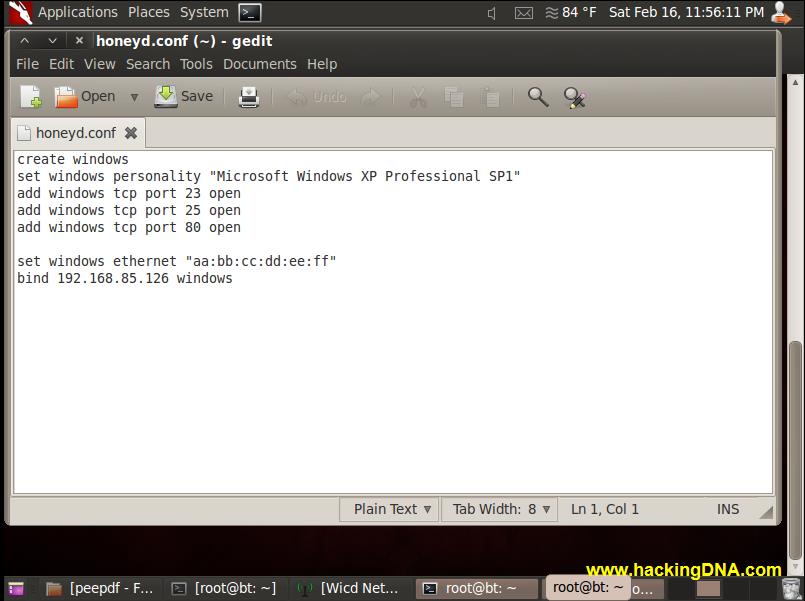Open the Documents menu
The height and width of the screenshot is (601, 805).
point(260,64)
